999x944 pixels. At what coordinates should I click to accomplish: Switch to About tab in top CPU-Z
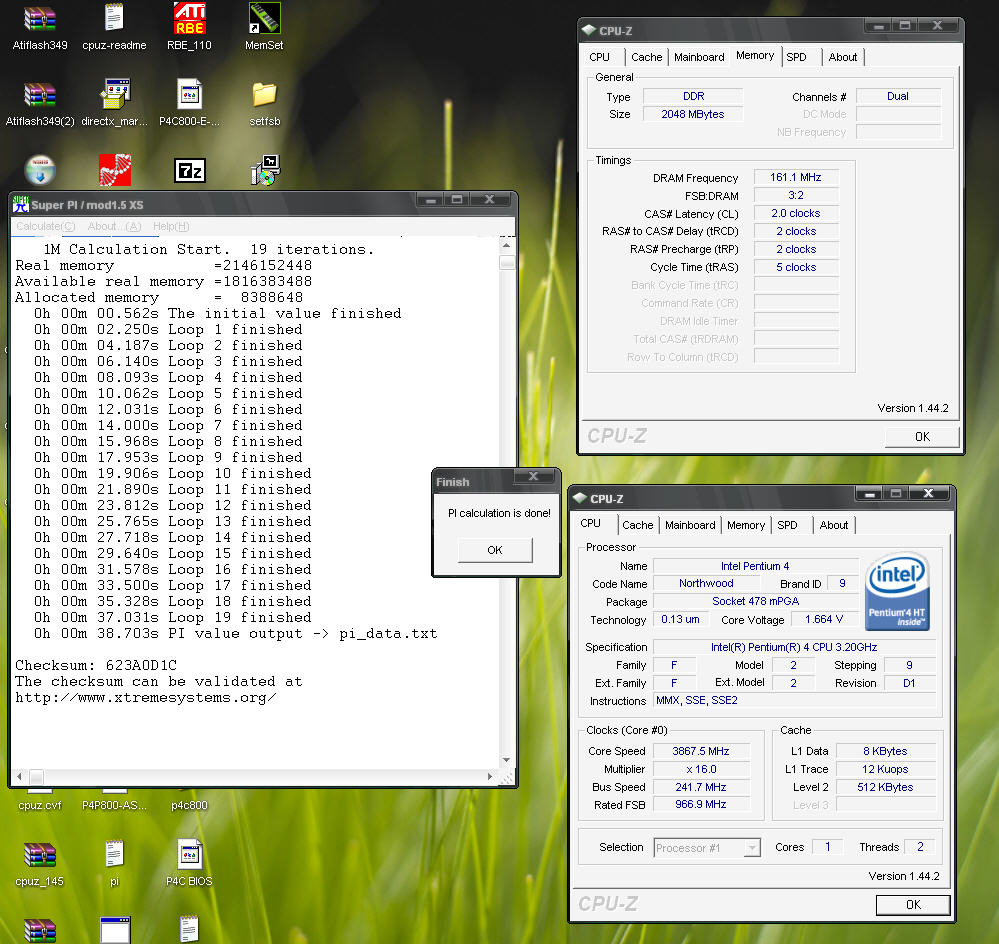pos(842,57)
